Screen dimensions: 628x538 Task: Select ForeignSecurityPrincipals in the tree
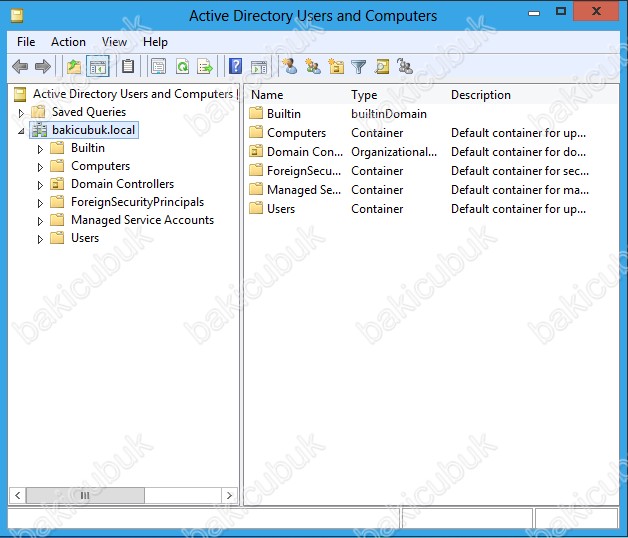[x=137, y=202]
